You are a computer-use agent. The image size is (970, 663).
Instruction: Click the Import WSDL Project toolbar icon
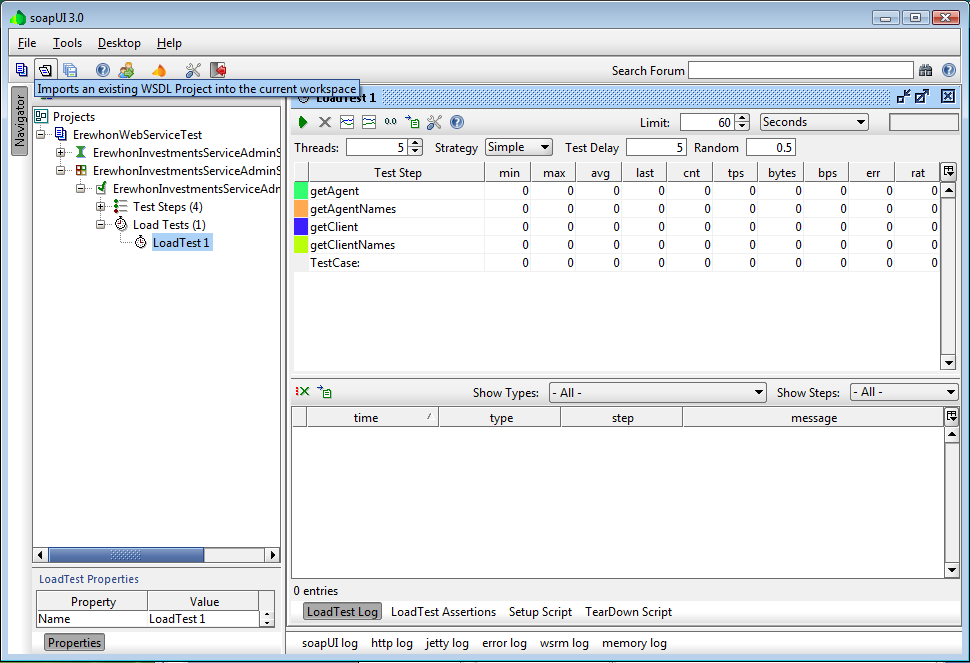pos(45,70)
